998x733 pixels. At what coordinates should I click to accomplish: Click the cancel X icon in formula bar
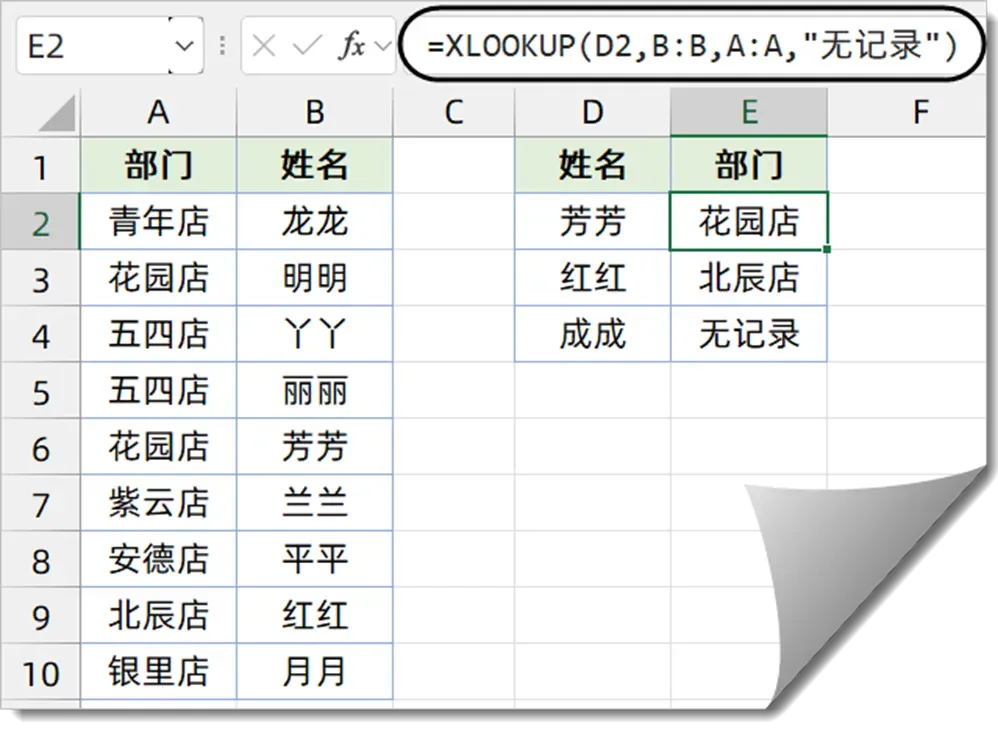coord(263,46)
